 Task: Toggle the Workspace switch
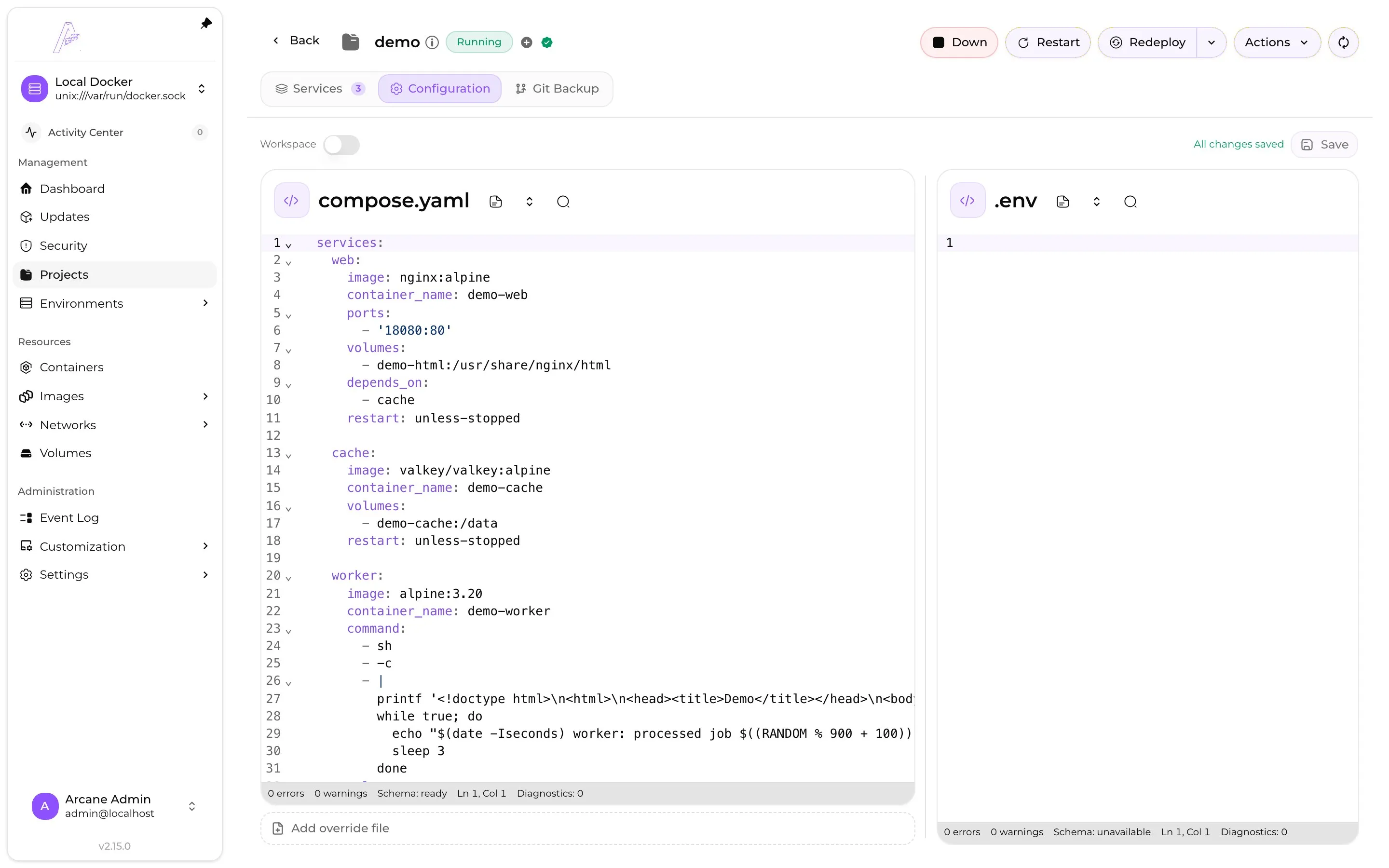pos(341,145)
